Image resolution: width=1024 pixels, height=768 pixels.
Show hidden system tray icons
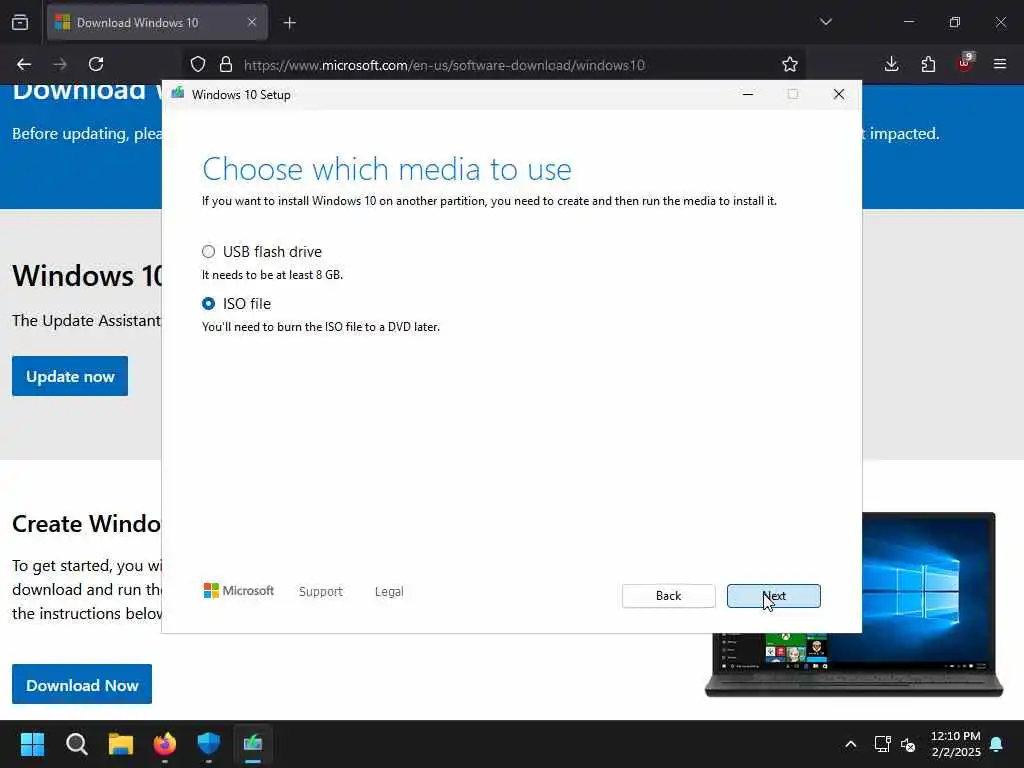click(x=850, y=744)
